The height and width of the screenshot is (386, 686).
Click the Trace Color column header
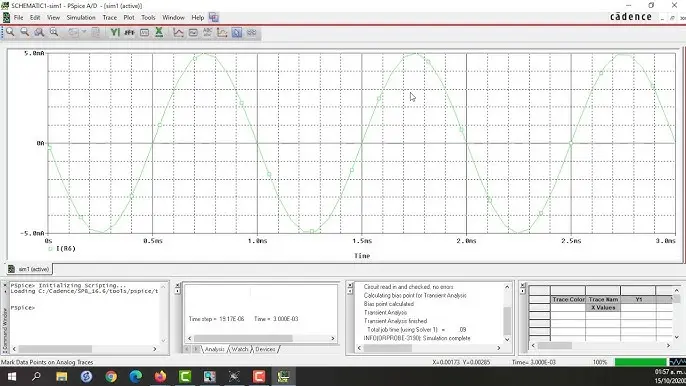[x=568, y=299]
